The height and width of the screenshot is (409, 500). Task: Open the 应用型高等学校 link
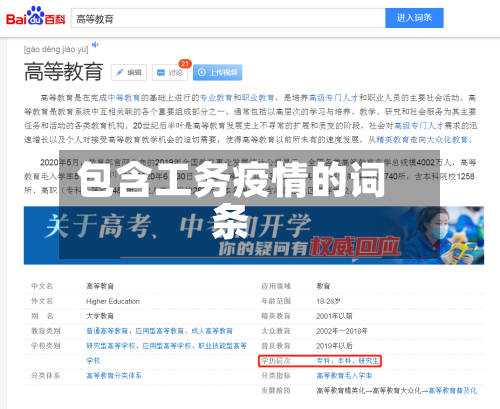coord(167,346)
